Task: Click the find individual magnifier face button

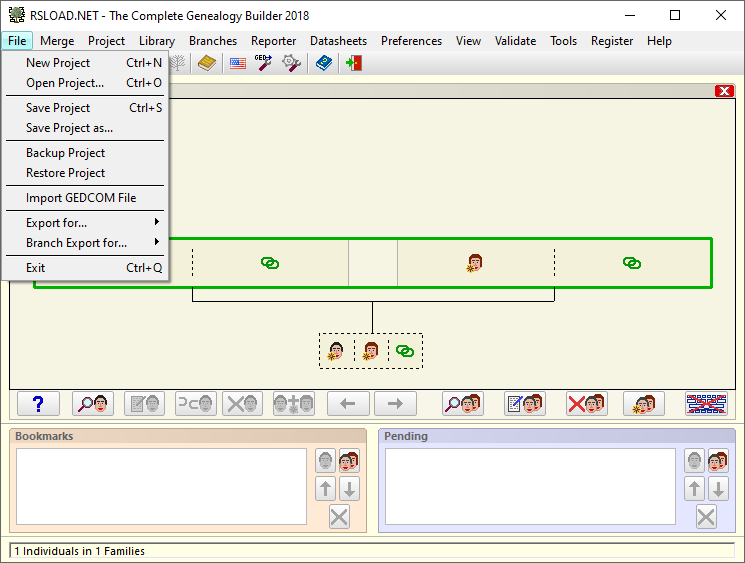Action: click(x=93, y=404)
